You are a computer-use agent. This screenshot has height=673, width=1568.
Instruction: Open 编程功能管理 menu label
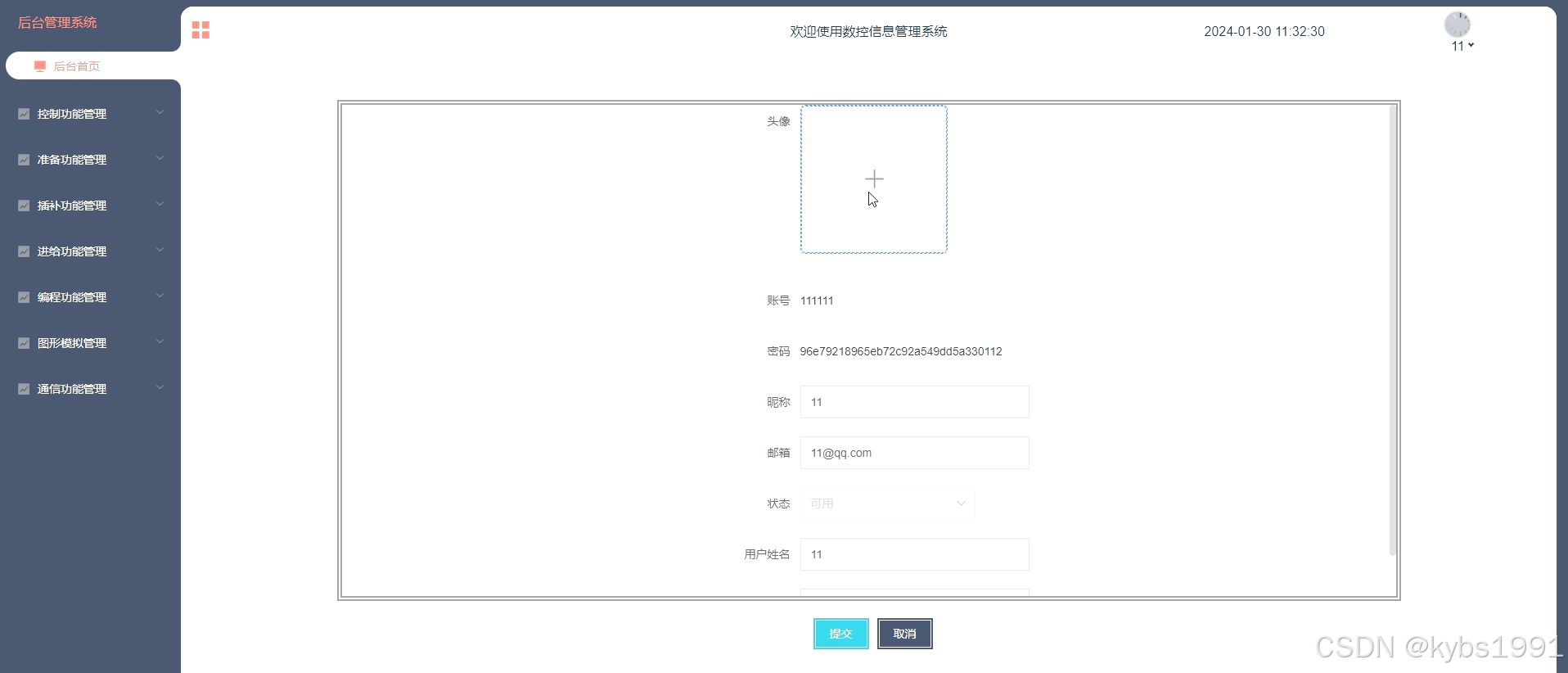[72, 297]
